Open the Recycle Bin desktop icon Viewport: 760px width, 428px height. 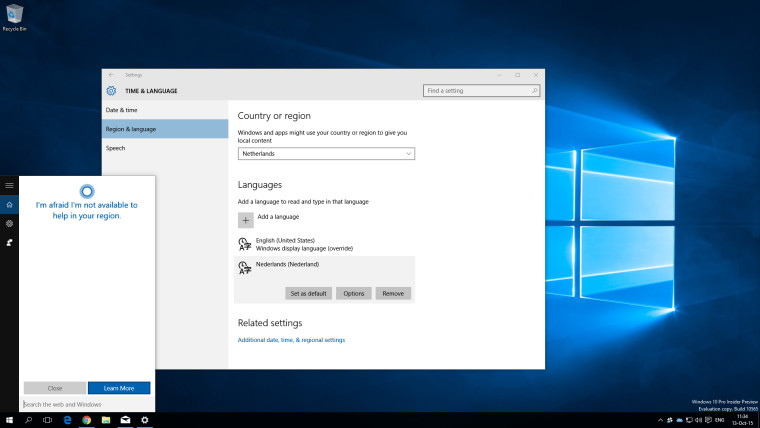[x=14, y=18]
